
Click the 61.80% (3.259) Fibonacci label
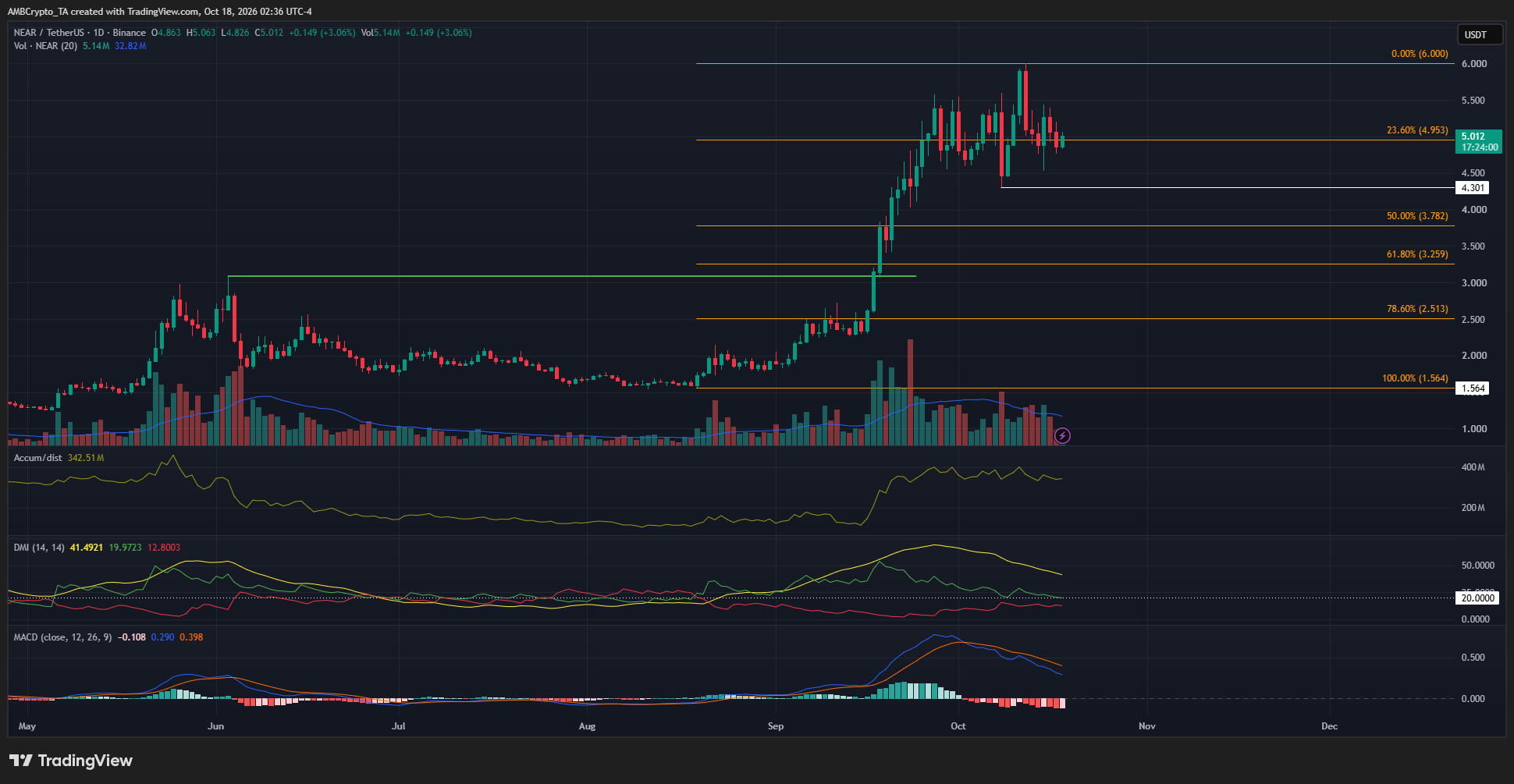pos(1417,254)
